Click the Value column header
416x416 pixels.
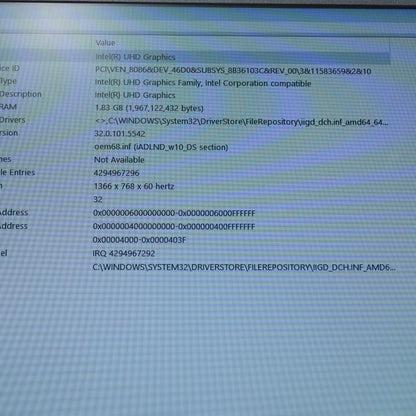pyautogui.click(x=105, y=43)
